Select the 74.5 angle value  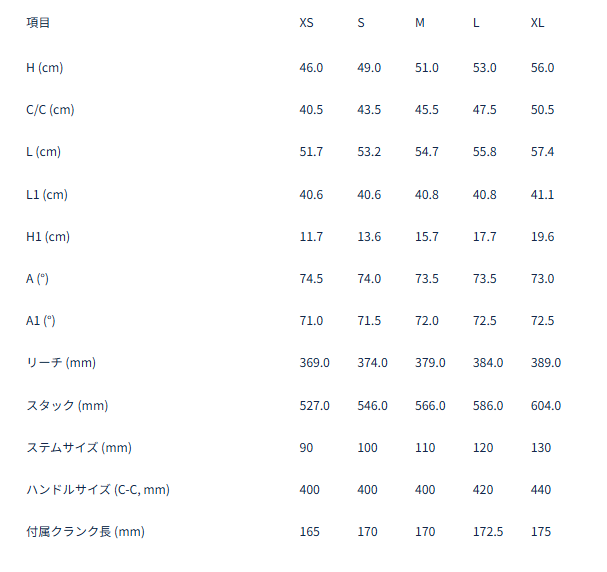[311, 279]
